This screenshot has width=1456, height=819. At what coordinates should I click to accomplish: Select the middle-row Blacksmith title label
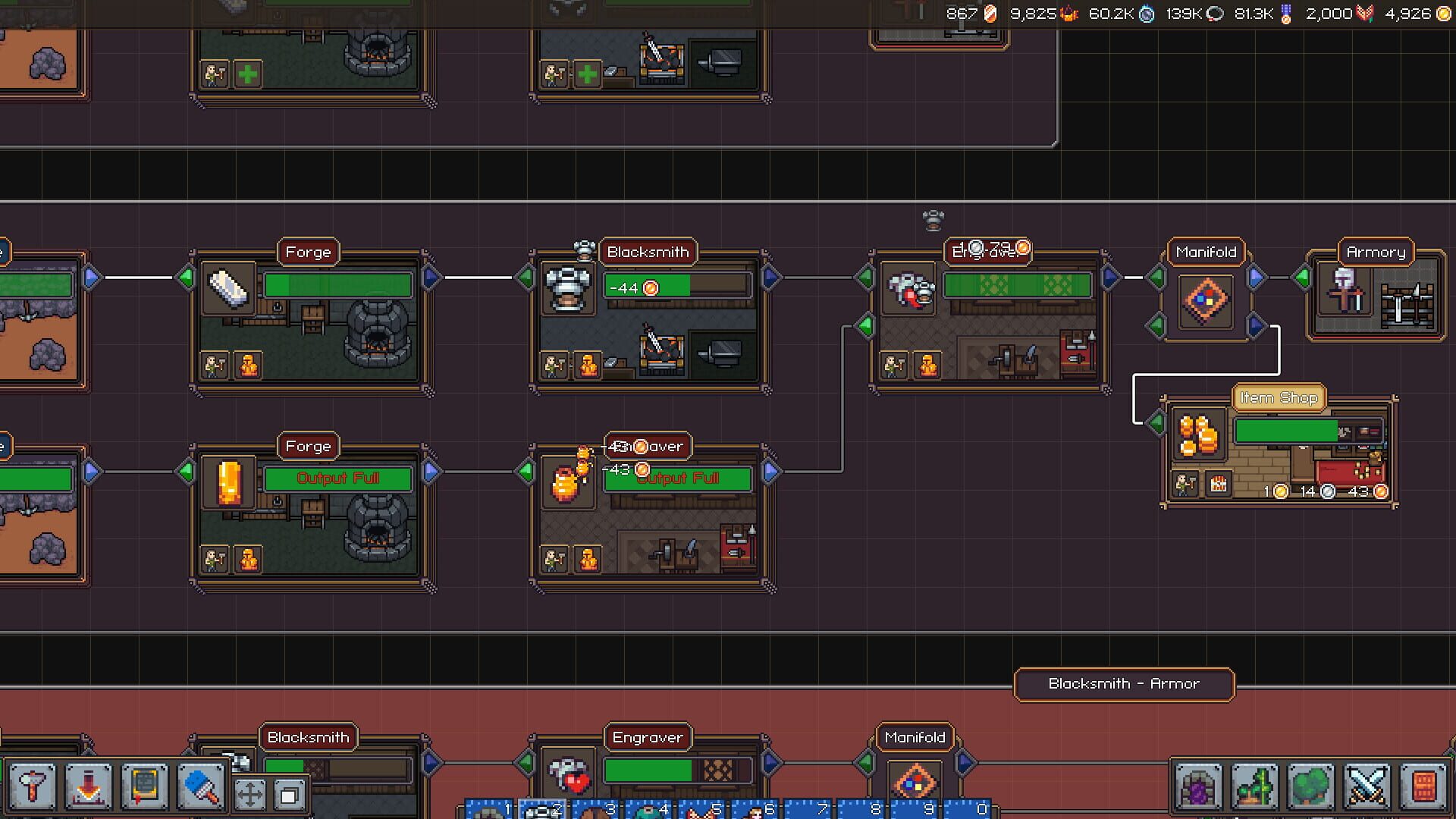[648, 252]
